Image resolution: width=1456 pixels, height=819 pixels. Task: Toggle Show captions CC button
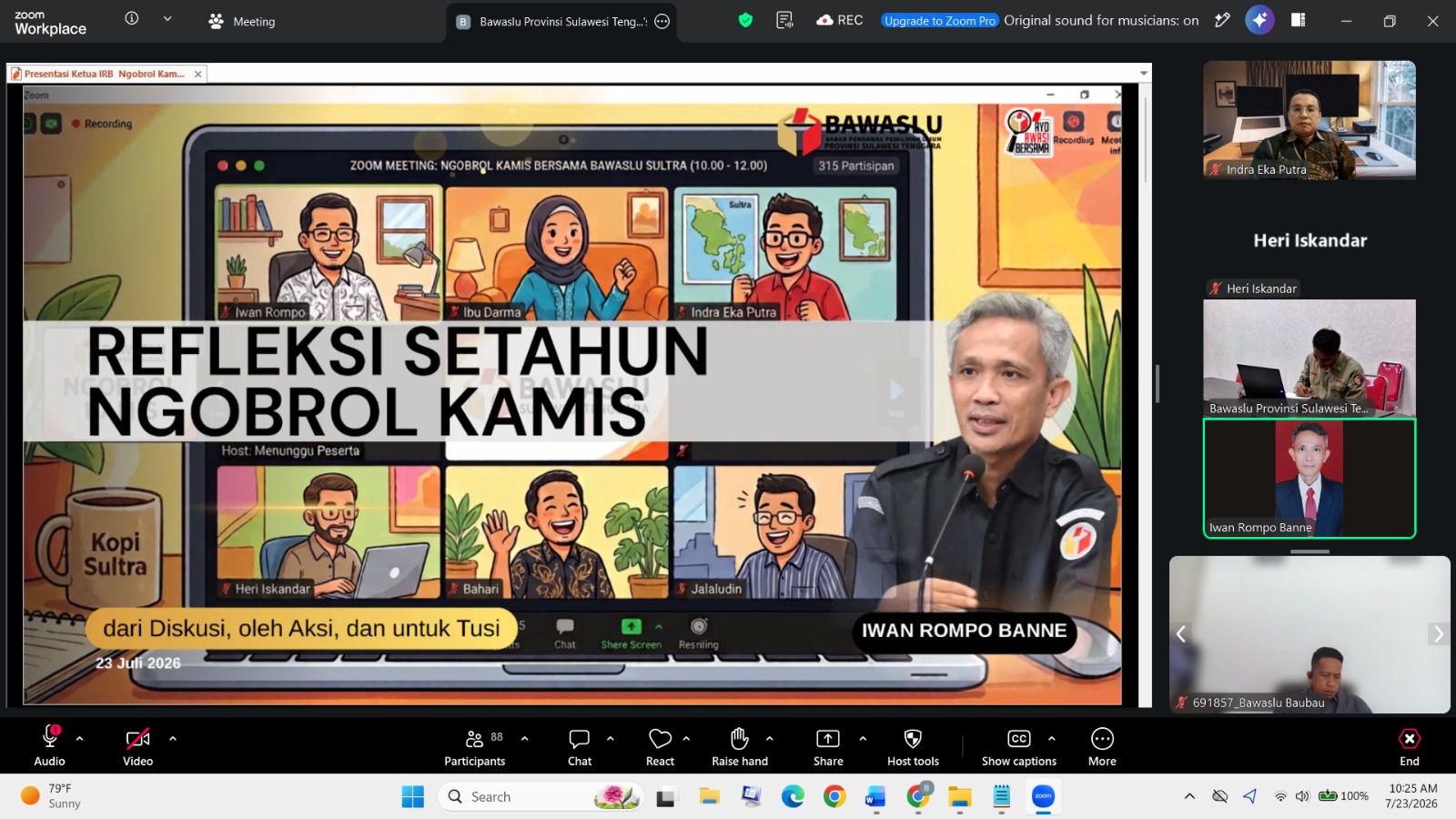pyautogui.click(x=1019, y=746)
